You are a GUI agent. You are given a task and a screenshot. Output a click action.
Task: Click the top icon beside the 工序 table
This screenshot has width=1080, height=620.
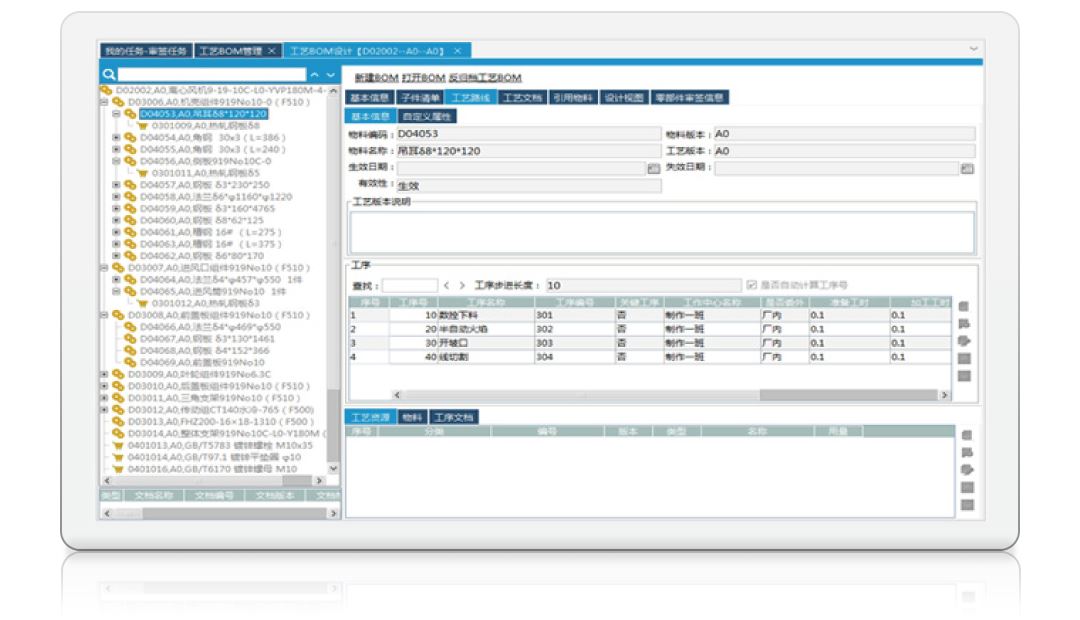(x=964, y=307)
